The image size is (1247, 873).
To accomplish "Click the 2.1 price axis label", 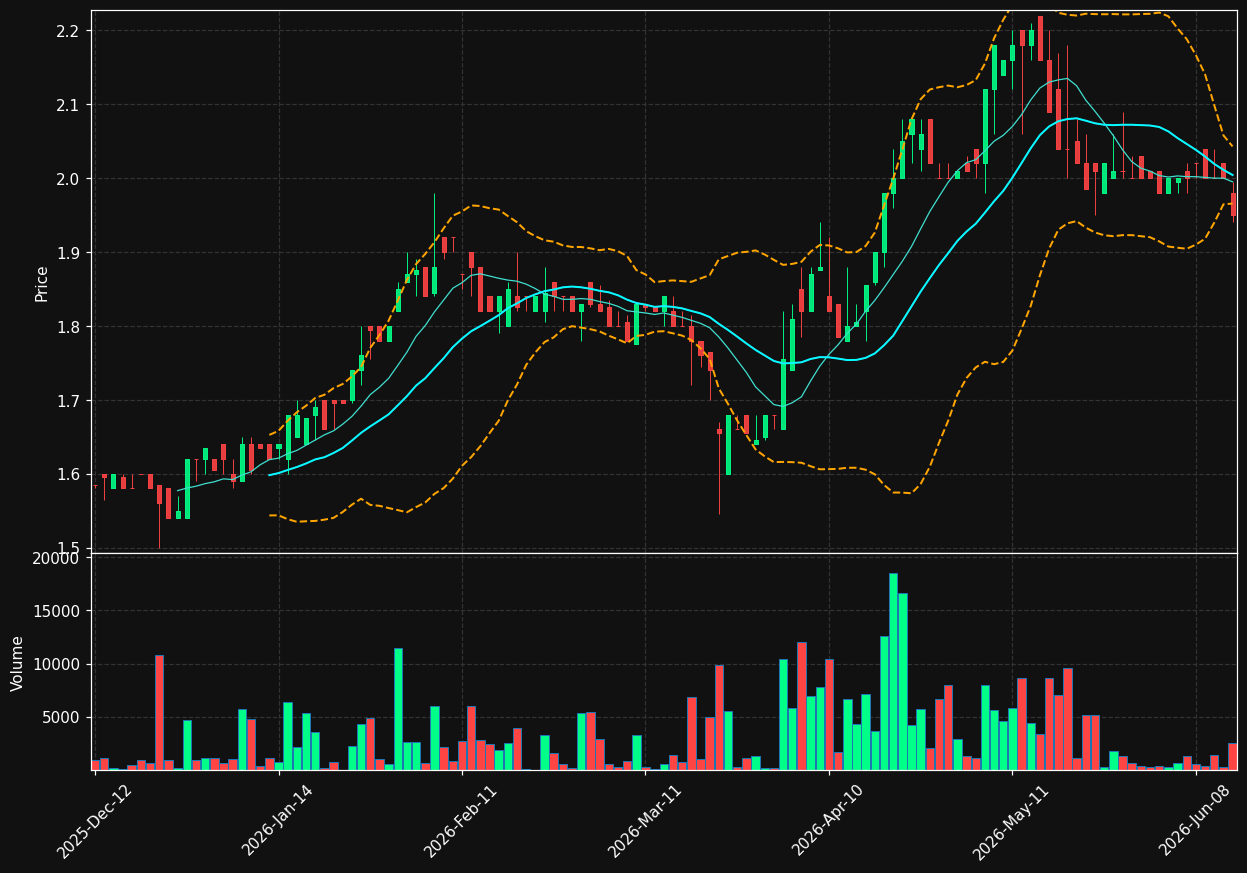I will tap(69, 105).
